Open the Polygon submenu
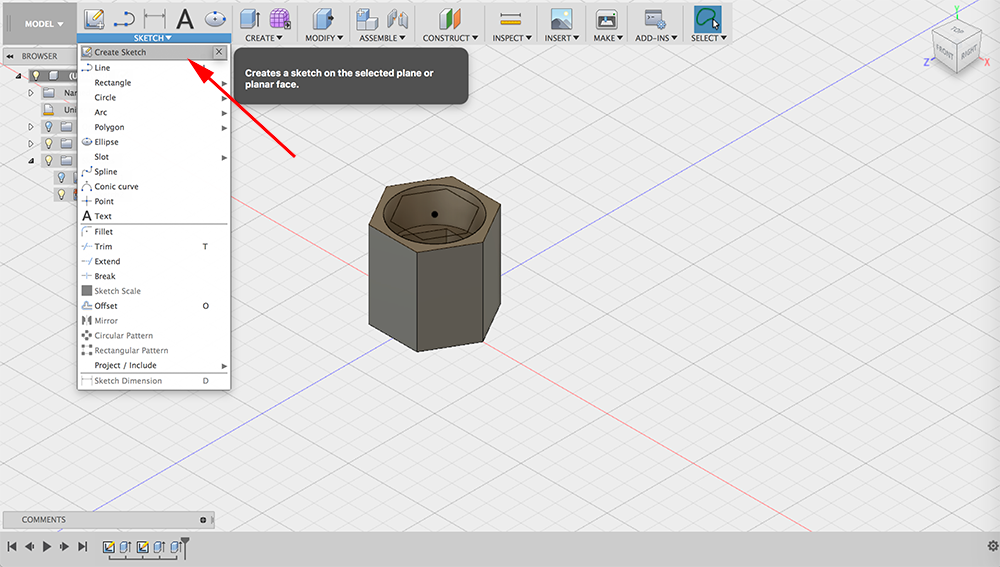The width and height of the screenshot is (1000, 567). tap(154, 128)
